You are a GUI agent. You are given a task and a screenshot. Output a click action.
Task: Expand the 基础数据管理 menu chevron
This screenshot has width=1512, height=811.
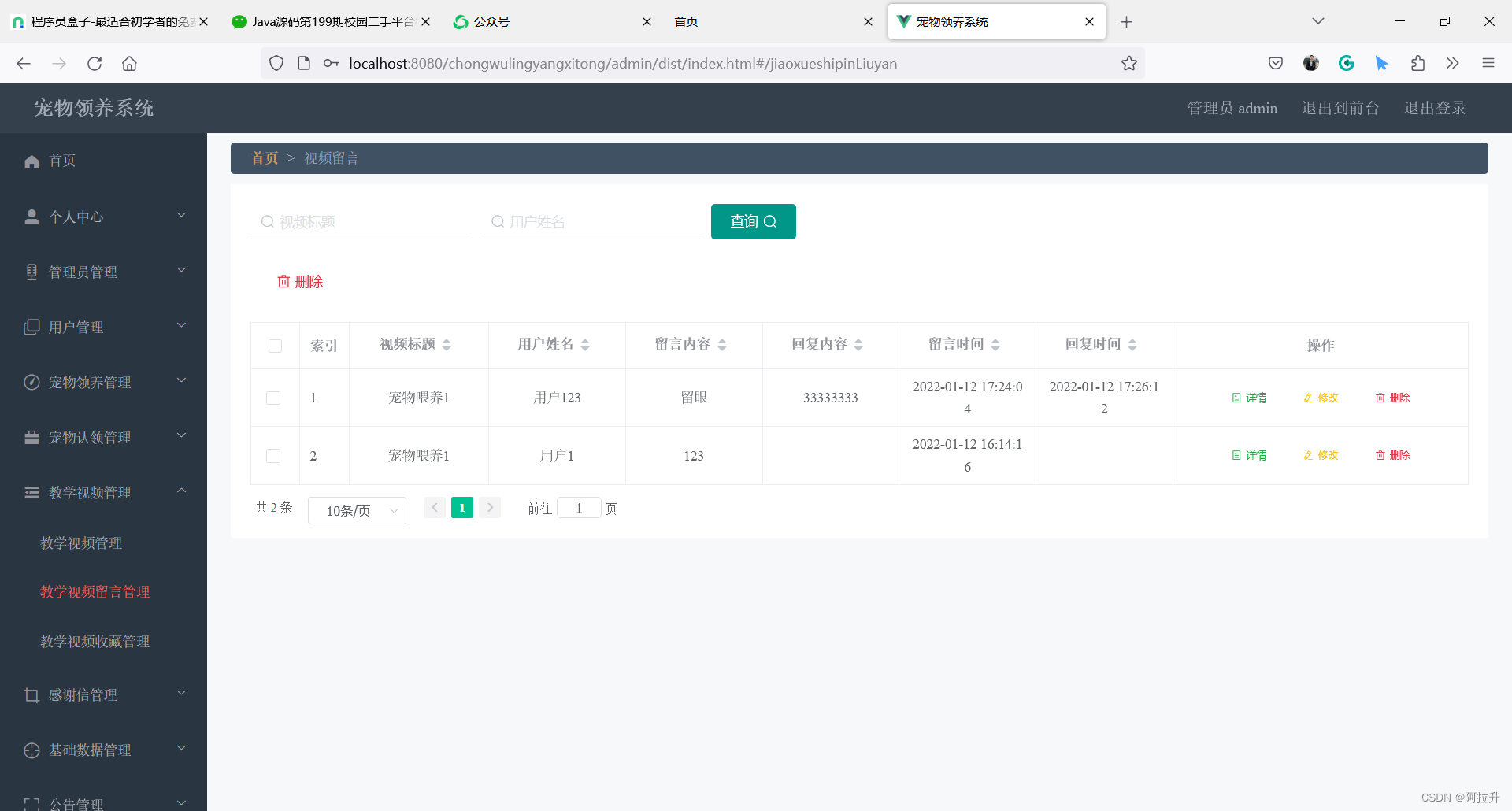182,748
